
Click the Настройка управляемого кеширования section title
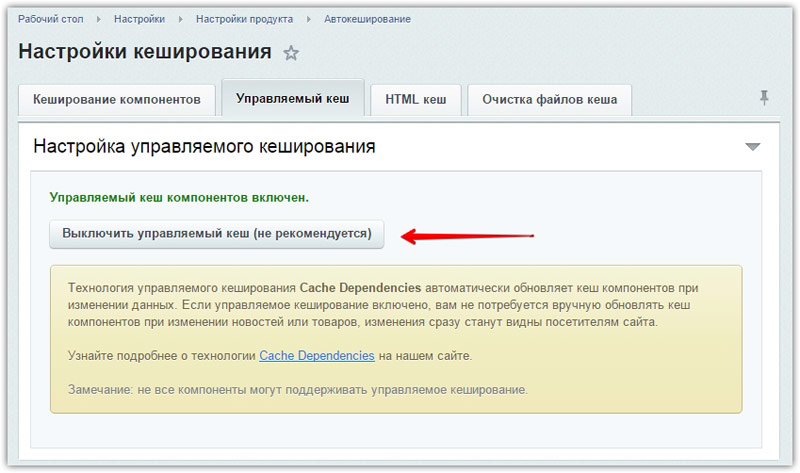point(204,146)
